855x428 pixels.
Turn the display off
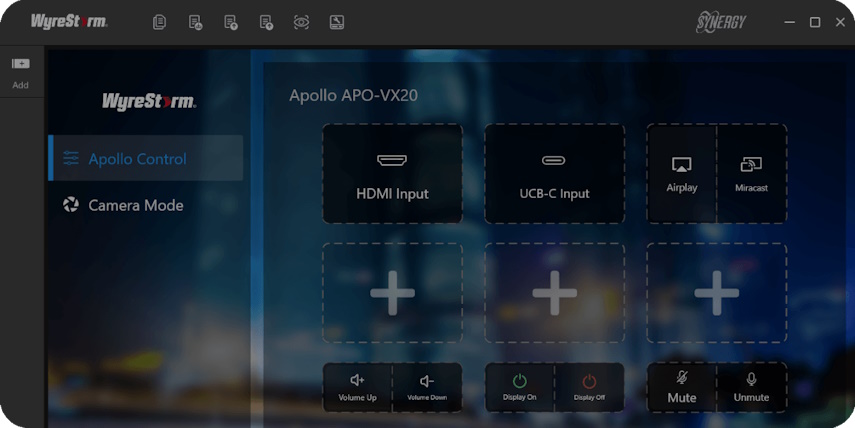point(589,387)
